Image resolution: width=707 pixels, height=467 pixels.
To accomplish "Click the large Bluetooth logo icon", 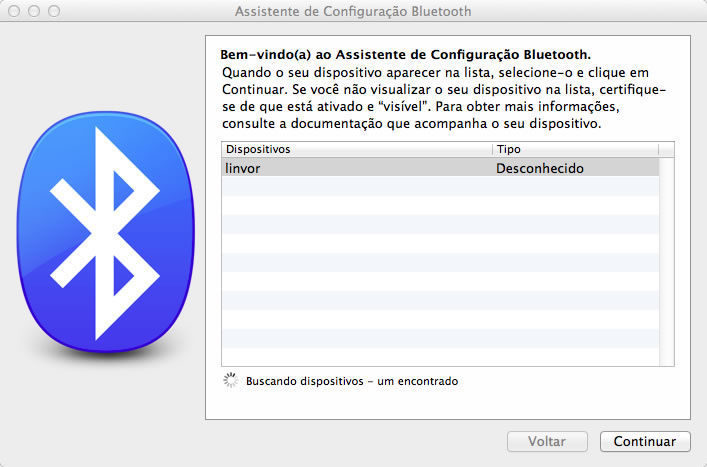I will [106, 232].
